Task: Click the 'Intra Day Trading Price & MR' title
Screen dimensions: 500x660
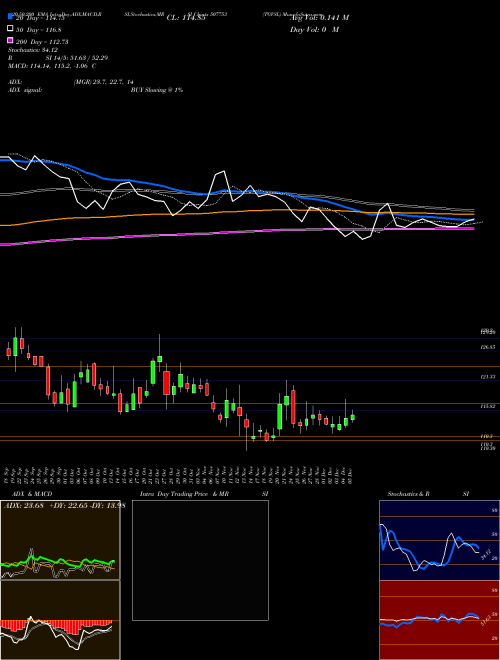Action: coord(184,494)
